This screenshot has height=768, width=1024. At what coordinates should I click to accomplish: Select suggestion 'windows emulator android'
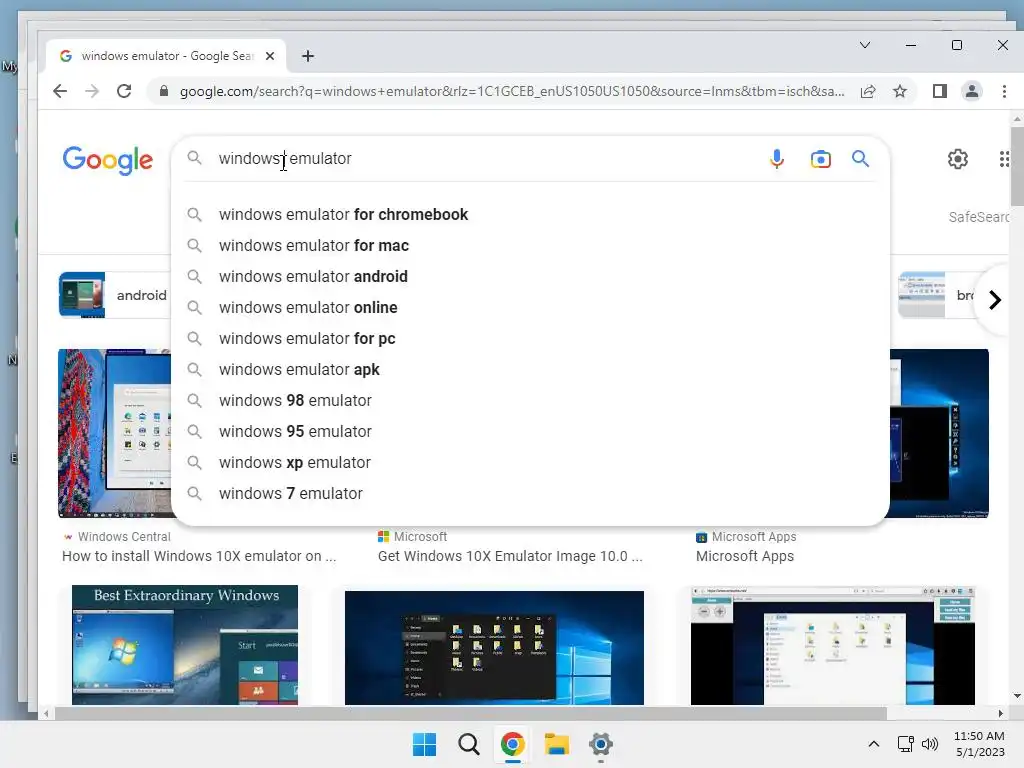[x=530, y=276]
